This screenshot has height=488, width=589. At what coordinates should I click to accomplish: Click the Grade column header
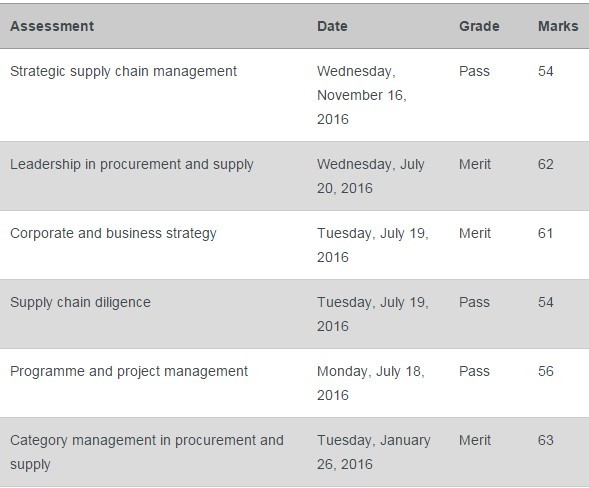[479, 26]
